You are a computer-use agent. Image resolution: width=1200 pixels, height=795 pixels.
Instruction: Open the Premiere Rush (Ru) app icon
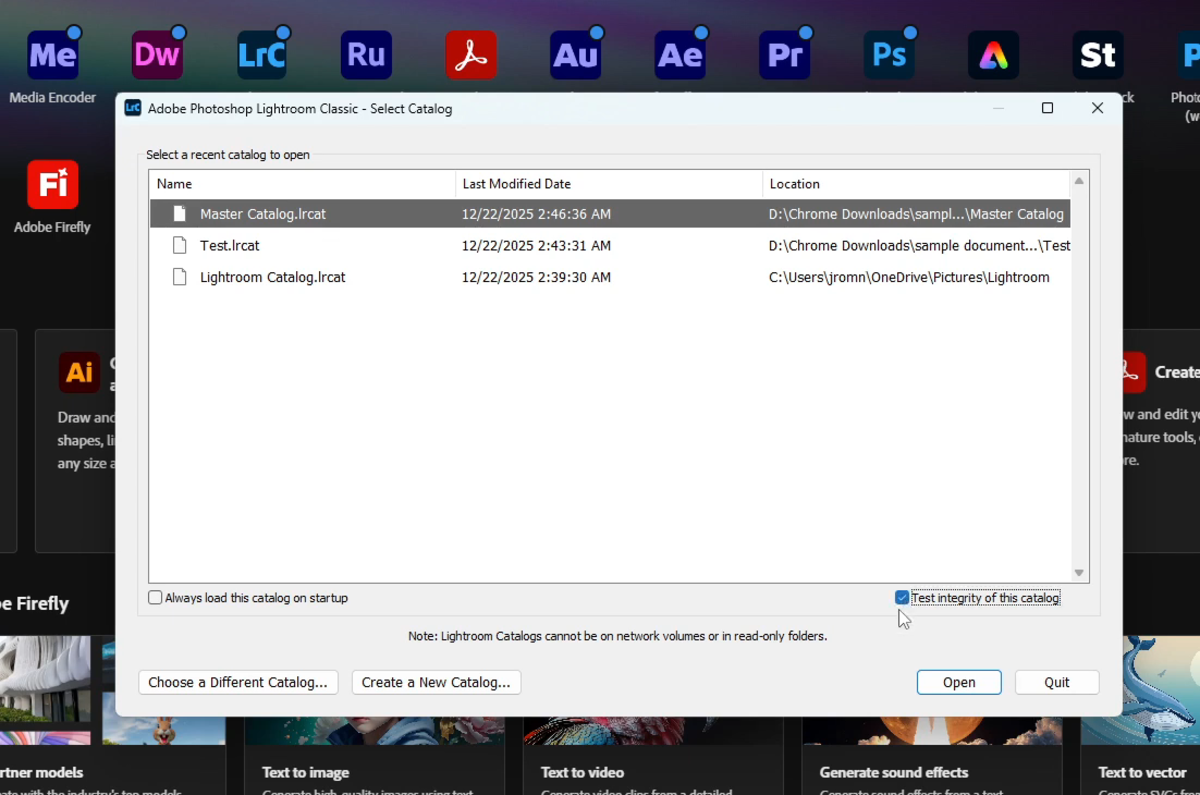(366, 55)
